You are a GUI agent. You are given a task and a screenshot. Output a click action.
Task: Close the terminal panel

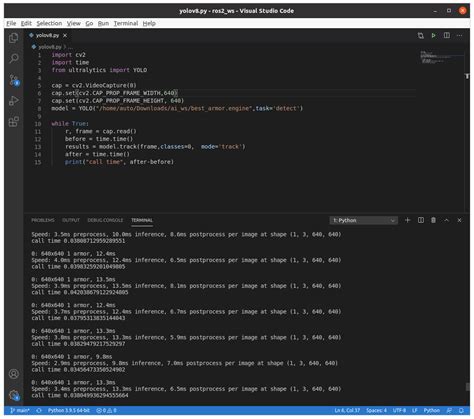[x=459, y=220]
